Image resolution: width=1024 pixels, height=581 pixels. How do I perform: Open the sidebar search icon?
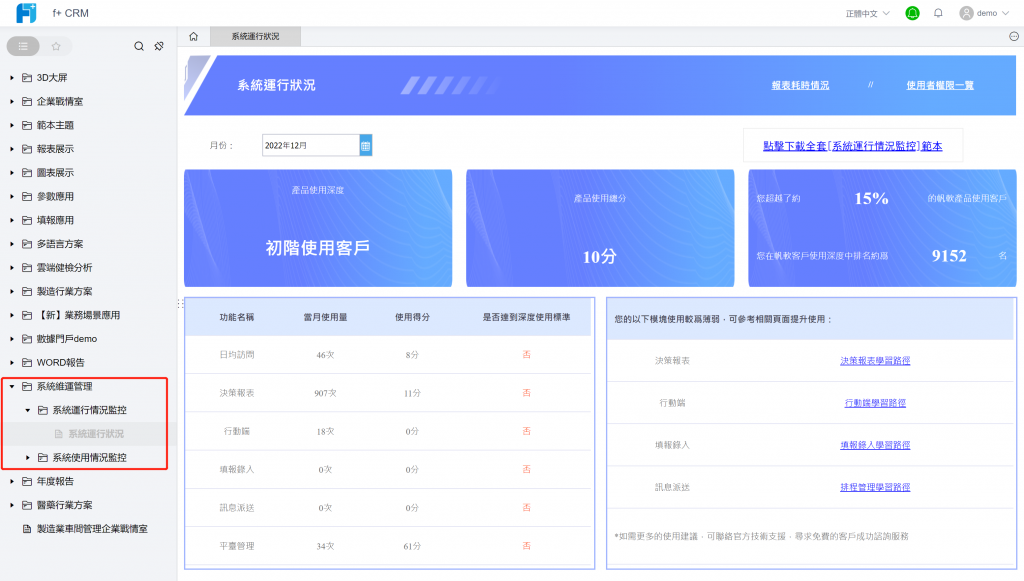(x=139, y=46)
